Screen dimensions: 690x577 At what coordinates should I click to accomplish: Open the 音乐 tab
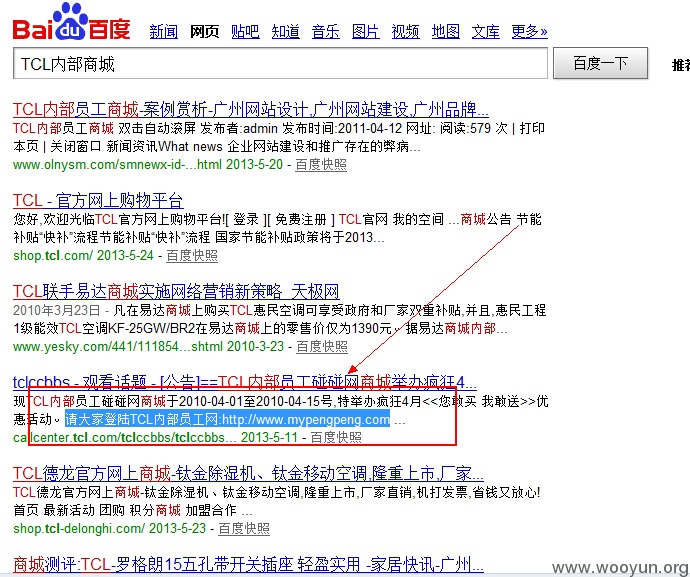click(x=326, y=32)
